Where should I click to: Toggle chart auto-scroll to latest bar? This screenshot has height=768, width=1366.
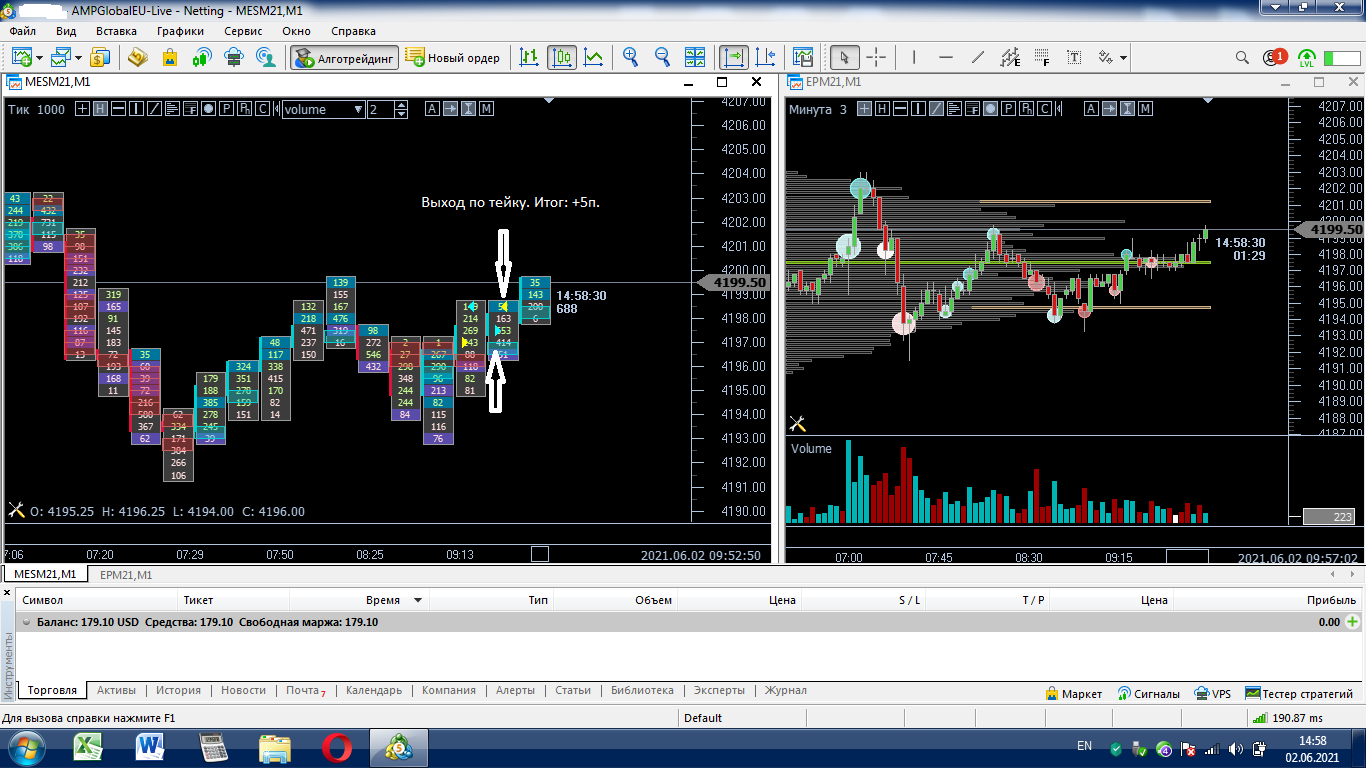point(735,57)
